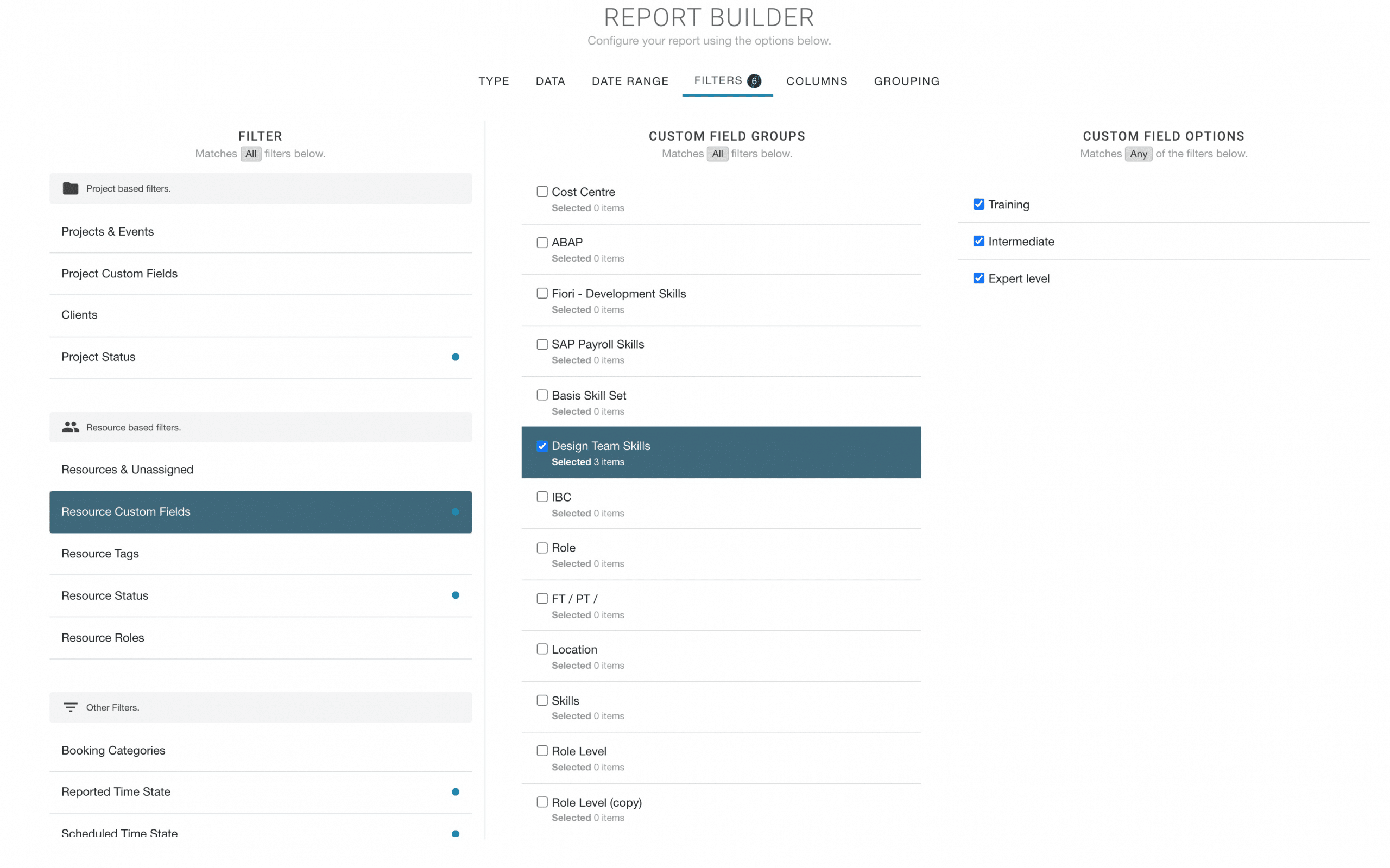Enable the Role Level checkbox
The image size is (1390, 868).
coord(542,751)
